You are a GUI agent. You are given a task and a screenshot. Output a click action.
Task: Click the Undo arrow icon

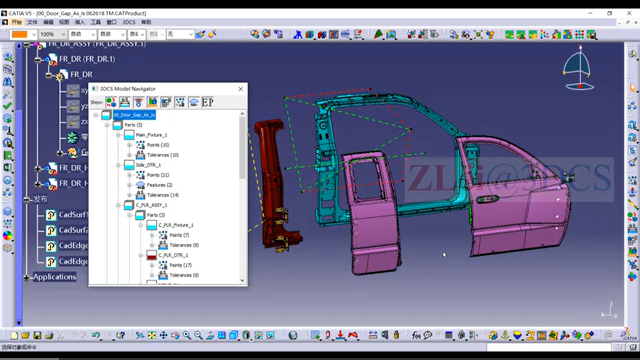coord(96,336)
